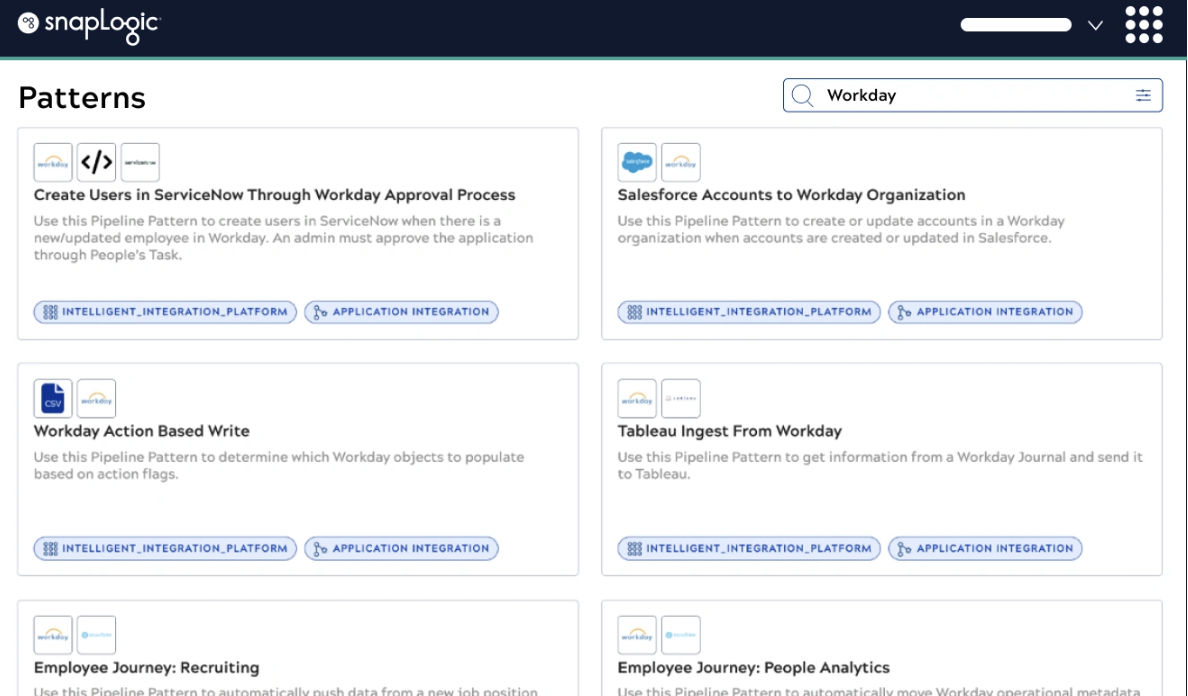The height and width of the screenshot is (696, 1188).
Task: Click APPLICATION INTEGRATION tag in Tableau Ingest card
Action: tap(986, 548)
